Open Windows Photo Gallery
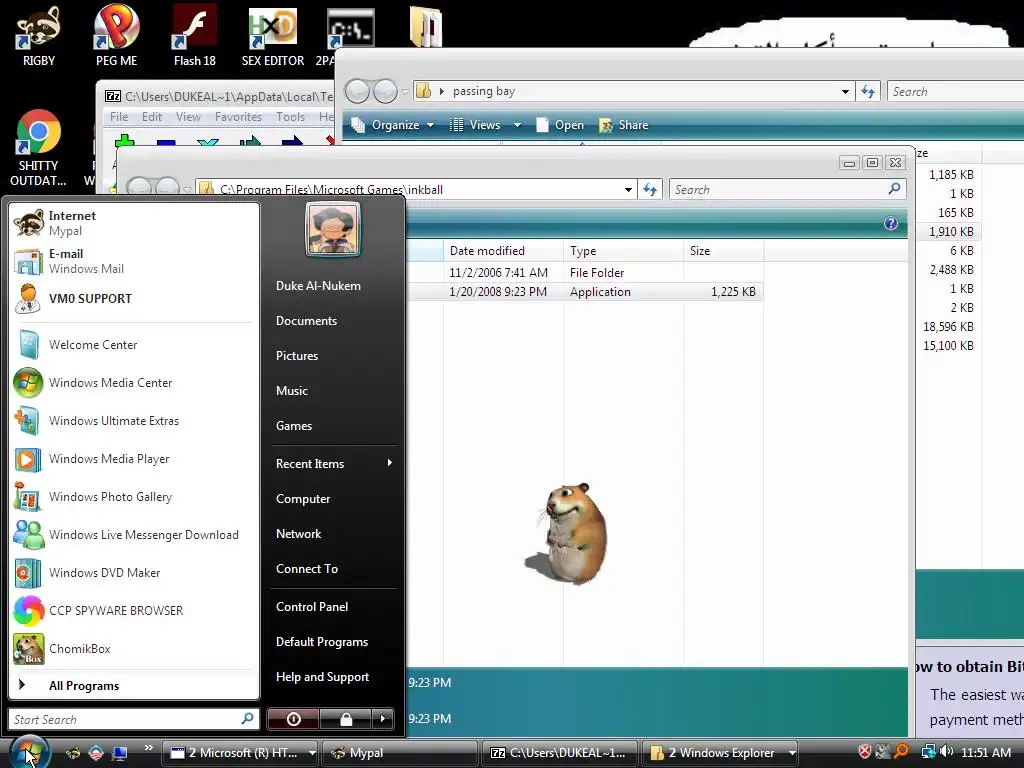Image resolution: width=1024 pixels, height=768 pixels. (x=134, y=497)
